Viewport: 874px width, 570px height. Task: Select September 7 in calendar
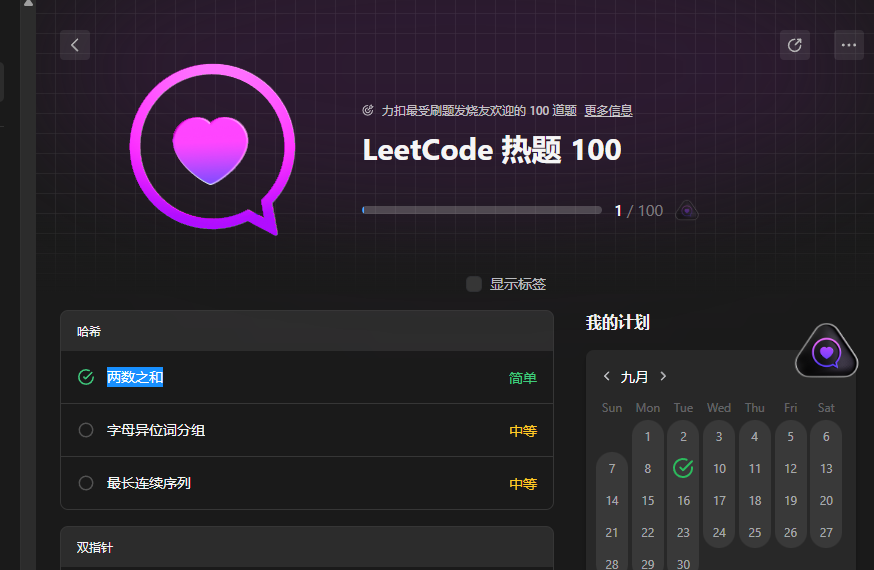(612, 469)
